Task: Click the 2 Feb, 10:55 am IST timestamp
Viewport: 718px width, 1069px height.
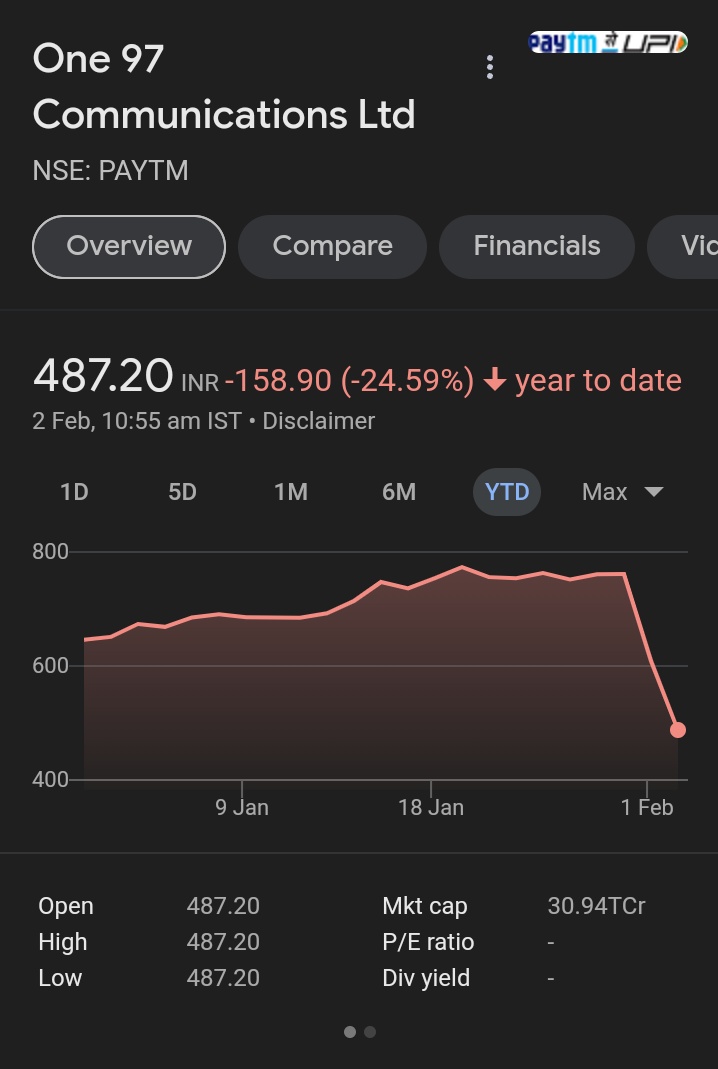Action: pyautogui.click(x=137, y=421)
